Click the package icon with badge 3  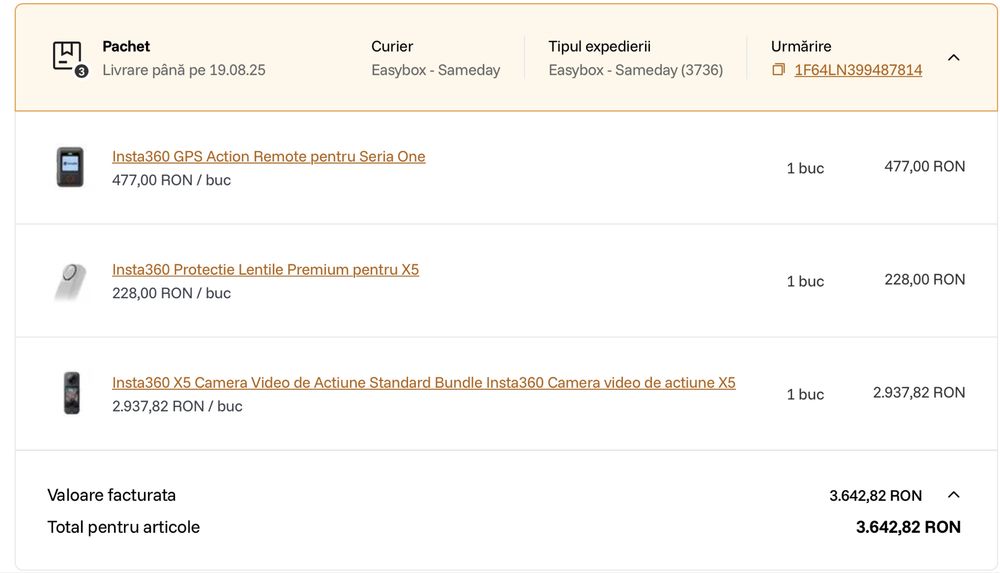(69, 58)
